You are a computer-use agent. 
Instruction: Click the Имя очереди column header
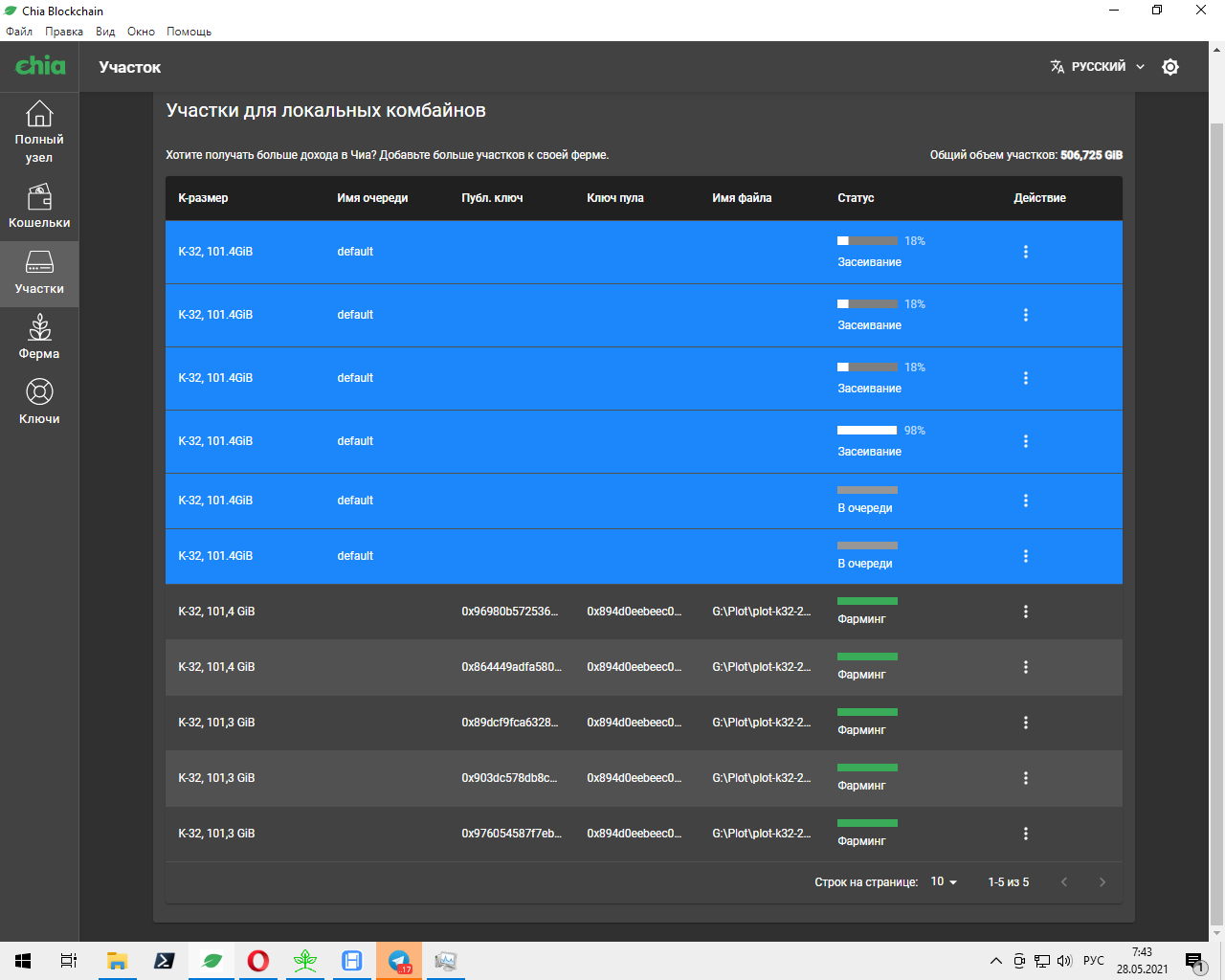coord(372,198)
